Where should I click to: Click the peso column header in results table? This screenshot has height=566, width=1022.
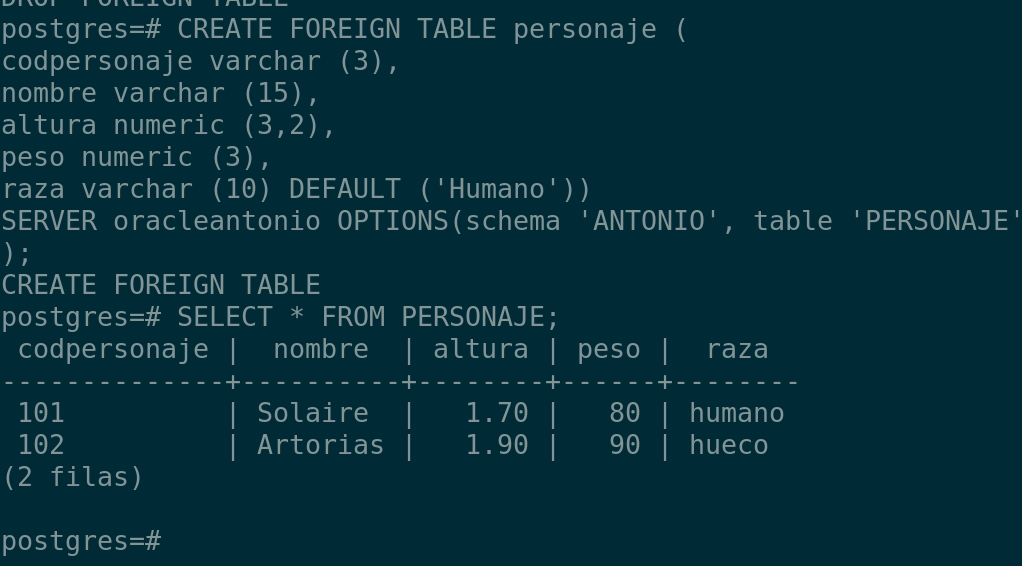609,349
